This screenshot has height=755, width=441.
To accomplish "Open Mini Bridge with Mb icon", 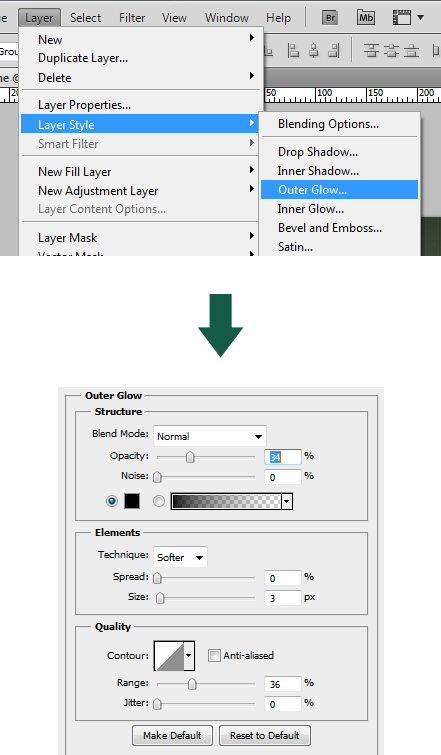I will (366, 18).
